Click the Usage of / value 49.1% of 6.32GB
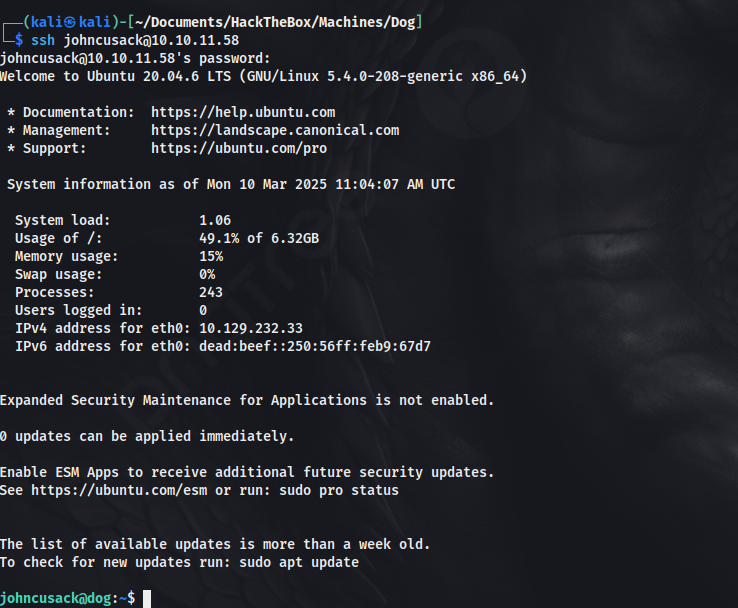This screenshot has height=608, width=738. (259, 239)
